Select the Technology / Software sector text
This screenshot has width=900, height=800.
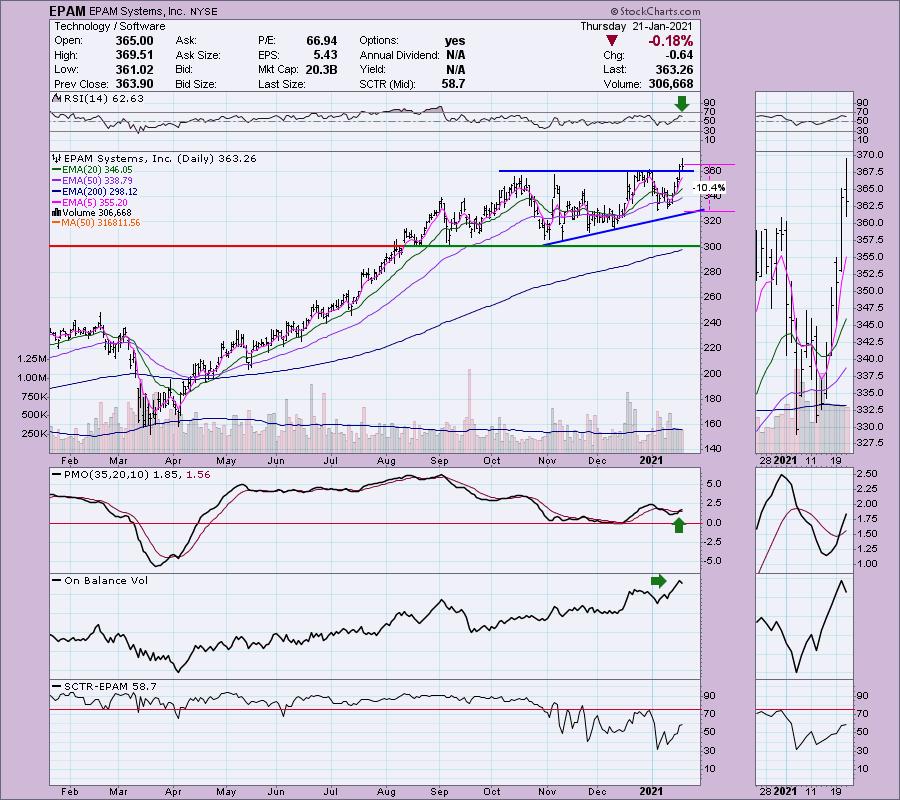coord(110,26)
